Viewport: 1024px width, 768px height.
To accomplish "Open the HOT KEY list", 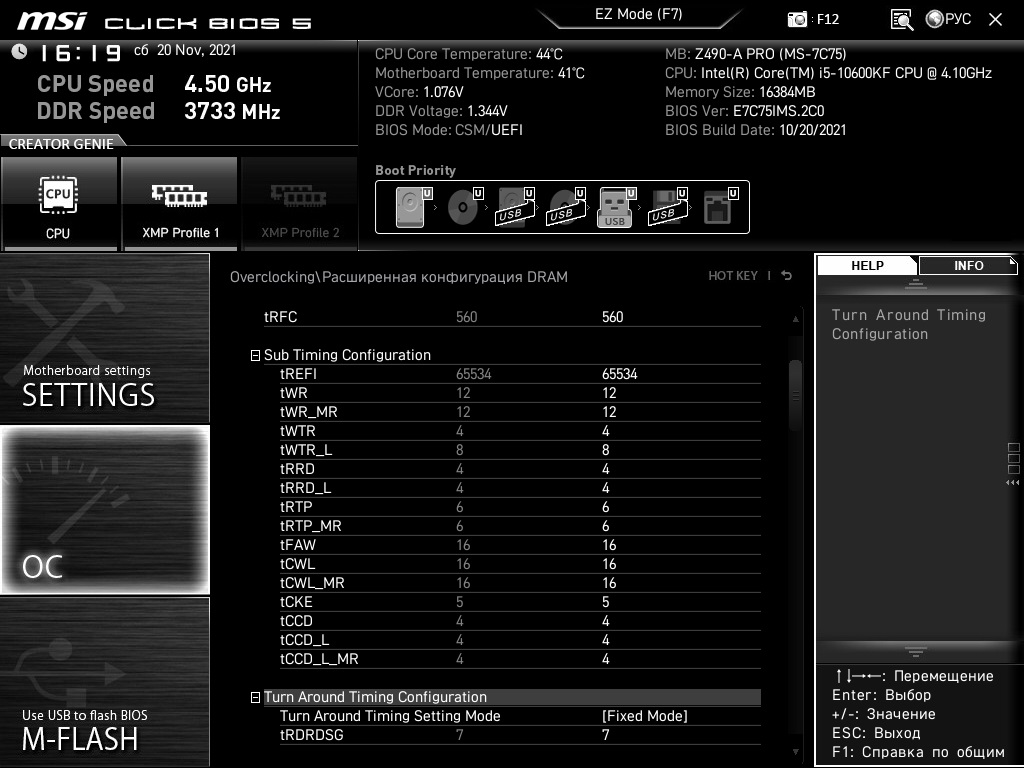I will [733, 276].
